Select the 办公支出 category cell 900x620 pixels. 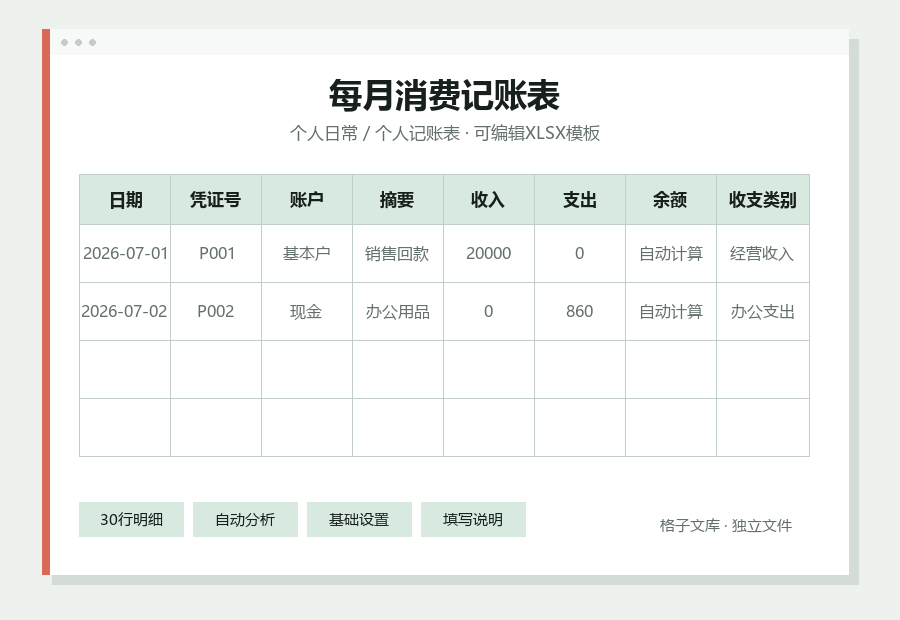pyautogui.click(x=763, y=312)
